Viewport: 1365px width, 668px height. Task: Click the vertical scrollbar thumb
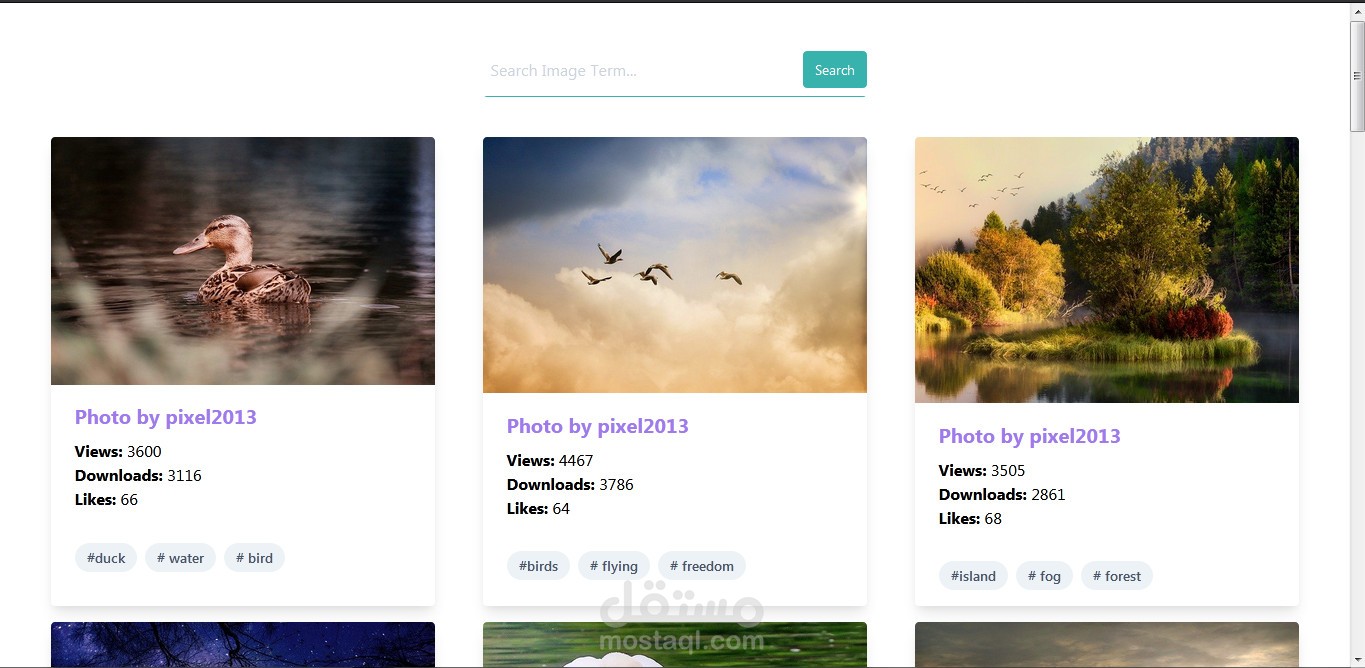(x=1357, y=76)
